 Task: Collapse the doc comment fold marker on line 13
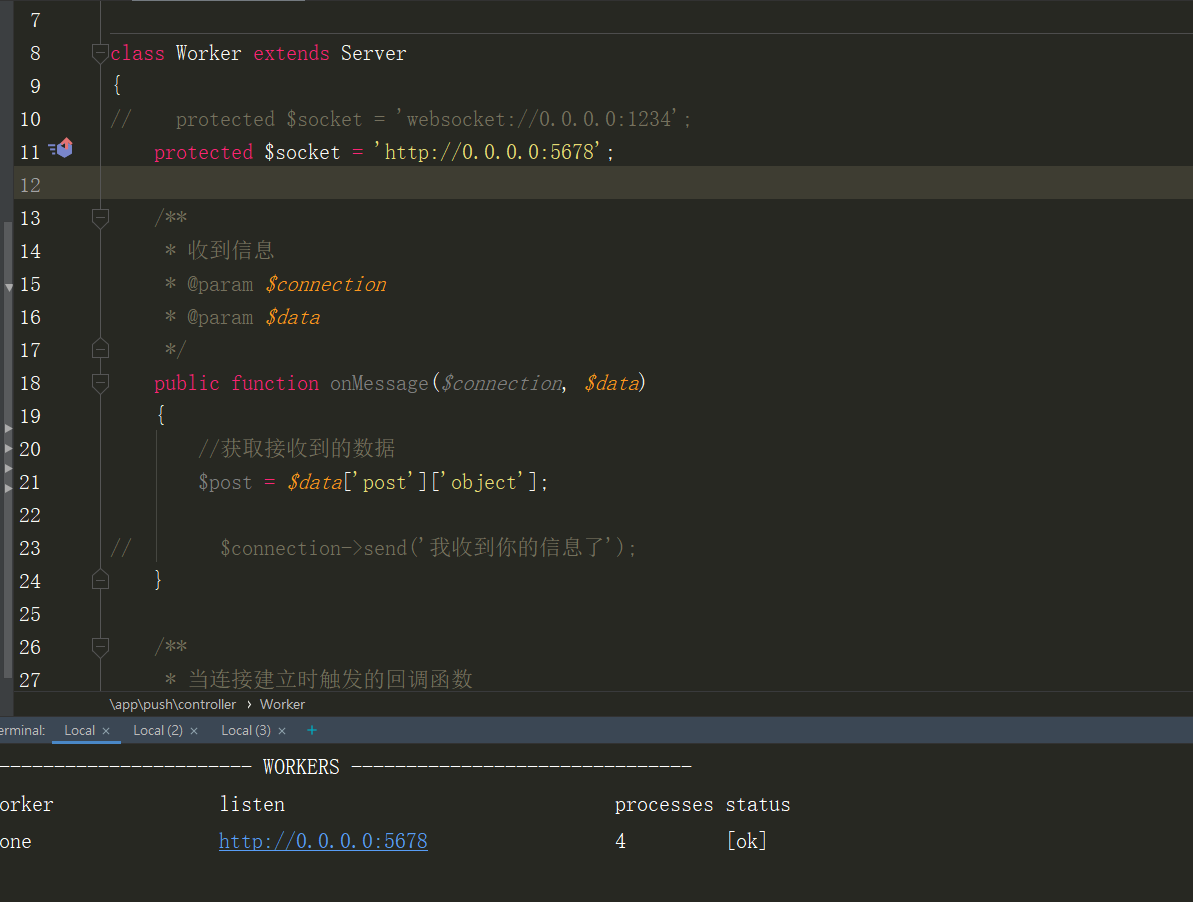[x=100, y=218]
